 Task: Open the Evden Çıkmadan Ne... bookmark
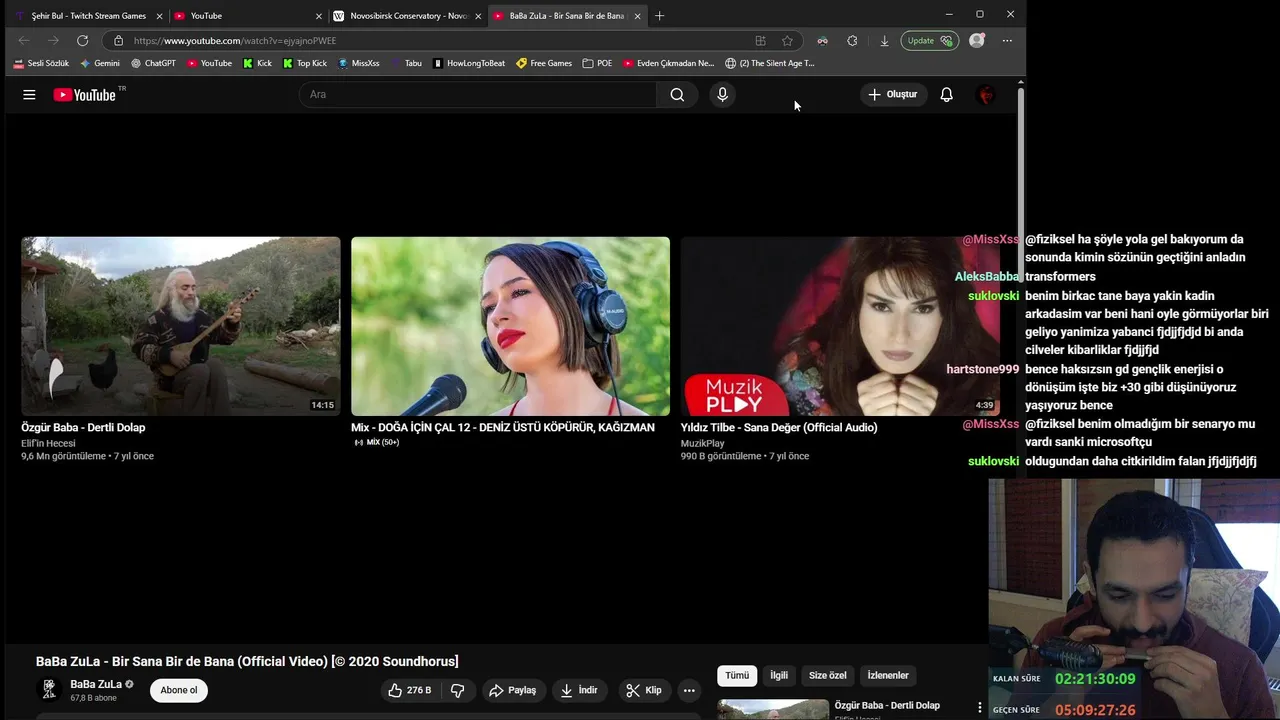pyautogui.click(x=669, y=63)
